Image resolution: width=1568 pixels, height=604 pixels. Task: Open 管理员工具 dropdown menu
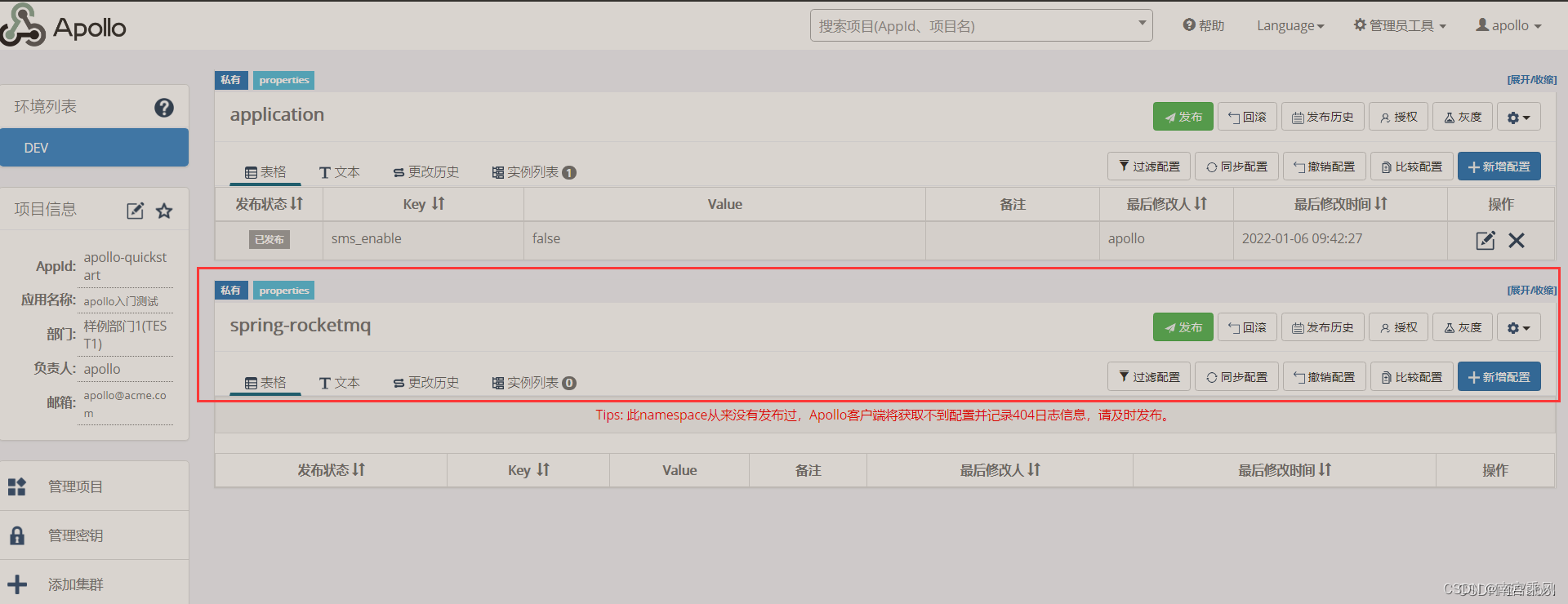pyautogui.click(x=1400, y=25)
